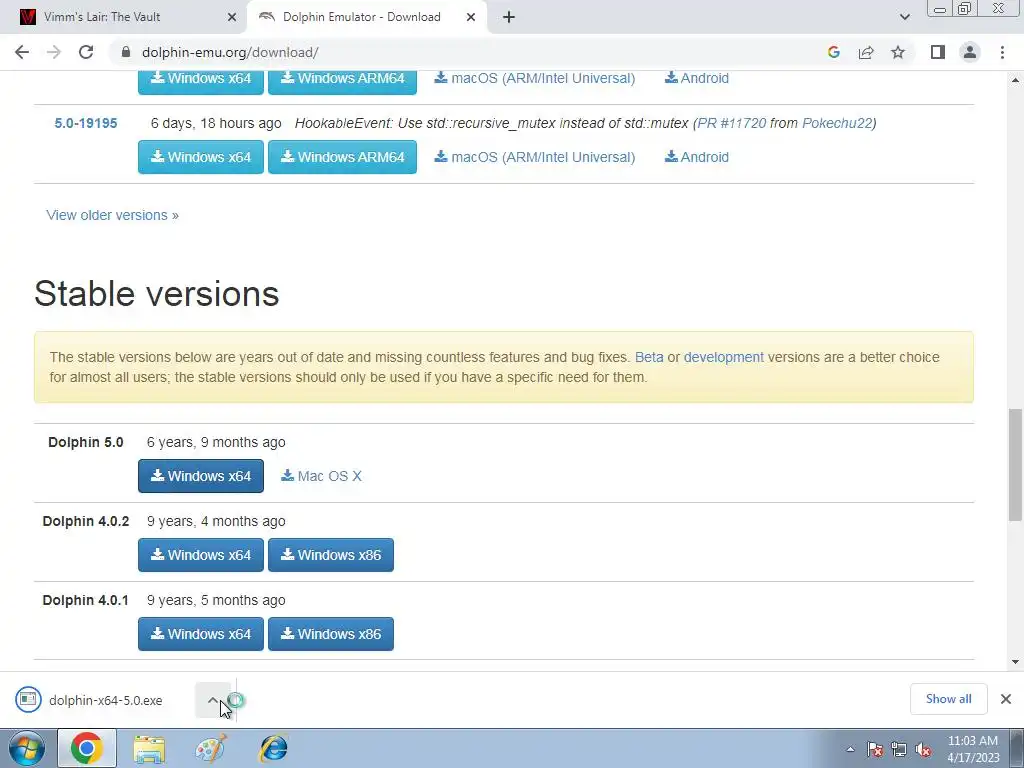This screenshot has width=1024, height=768.
Task: Open Action Center flag icon
Action: 875,750
